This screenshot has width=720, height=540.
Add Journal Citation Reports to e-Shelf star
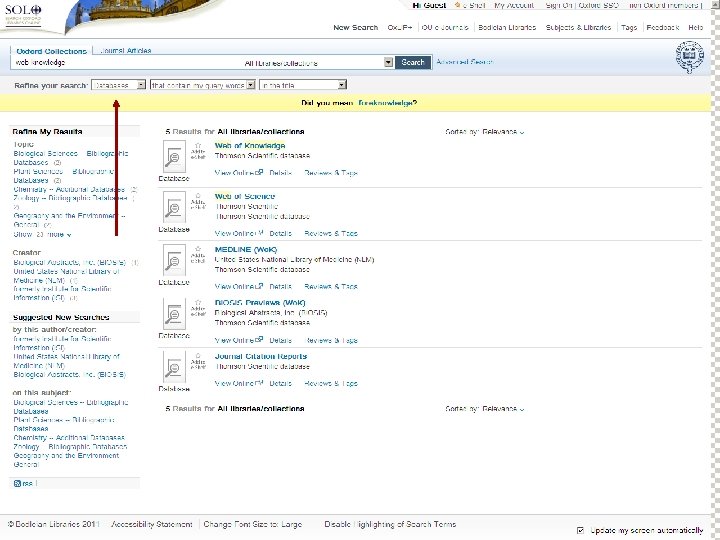coord(198,356)
